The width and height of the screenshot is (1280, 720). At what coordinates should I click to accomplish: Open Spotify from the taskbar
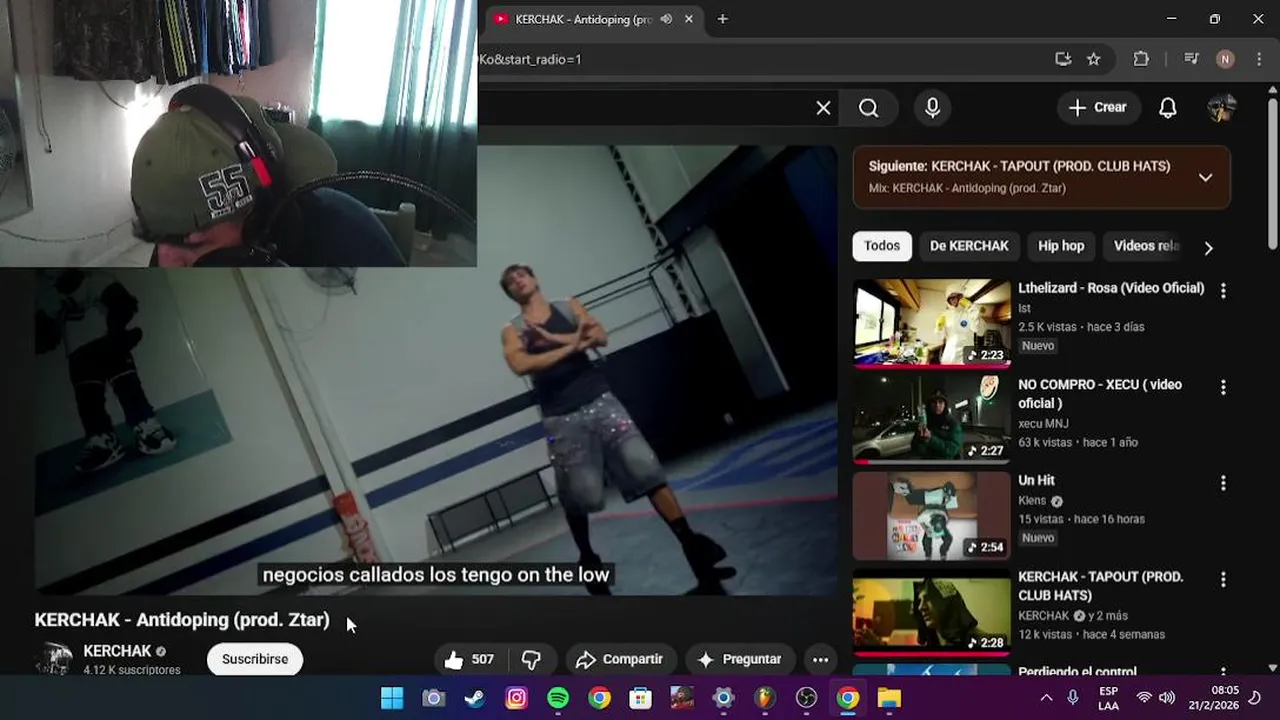coord(558,698)
